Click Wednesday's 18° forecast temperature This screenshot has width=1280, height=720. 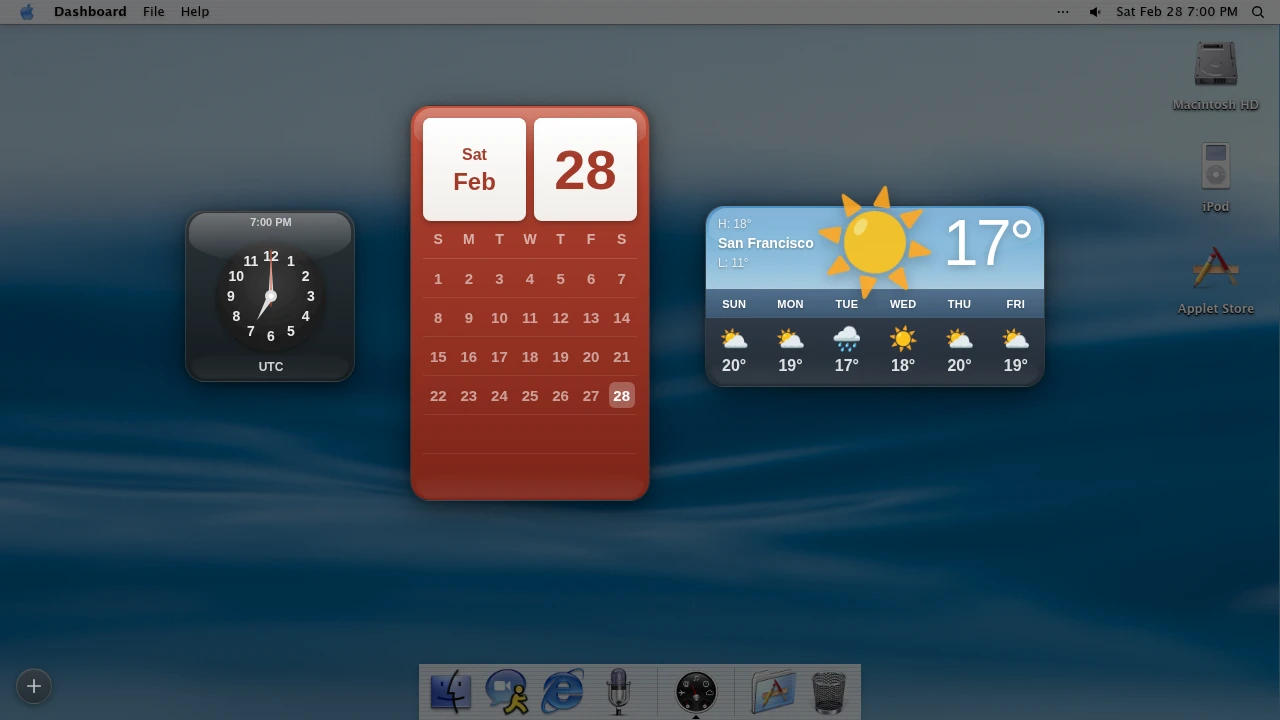point(903,365)
